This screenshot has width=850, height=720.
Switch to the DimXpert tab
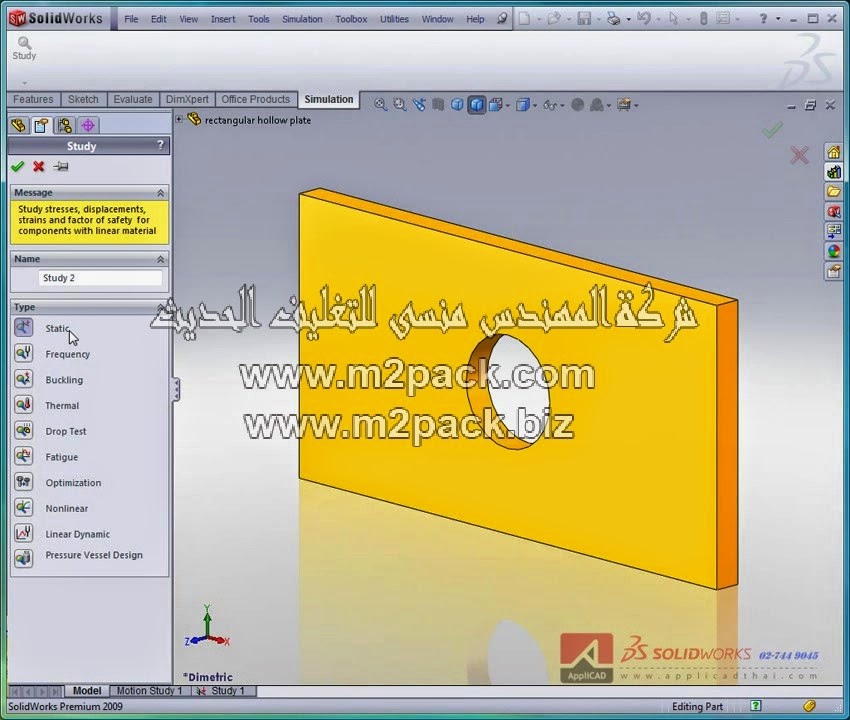coord(187,99)
